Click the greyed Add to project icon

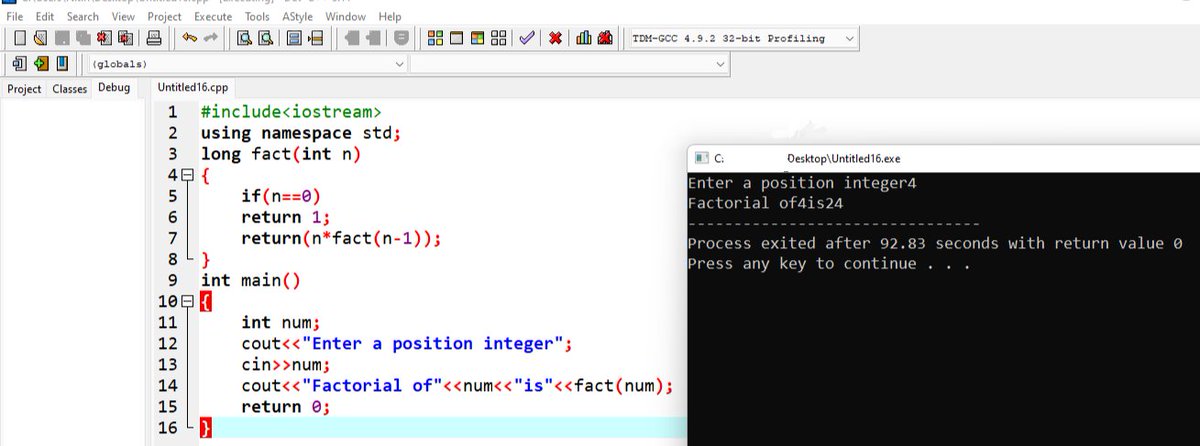point(352,38)
